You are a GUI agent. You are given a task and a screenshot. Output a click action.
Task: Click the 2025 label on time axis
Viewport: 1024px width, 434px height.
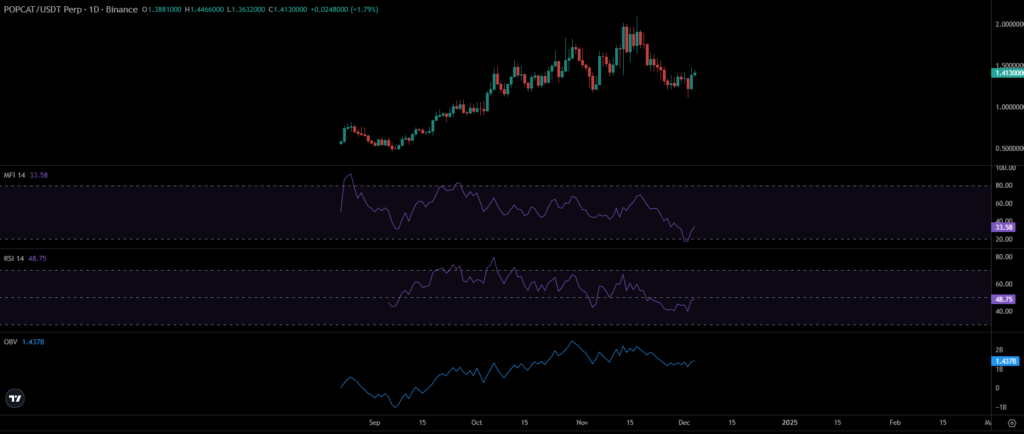[x=790, y=422]
